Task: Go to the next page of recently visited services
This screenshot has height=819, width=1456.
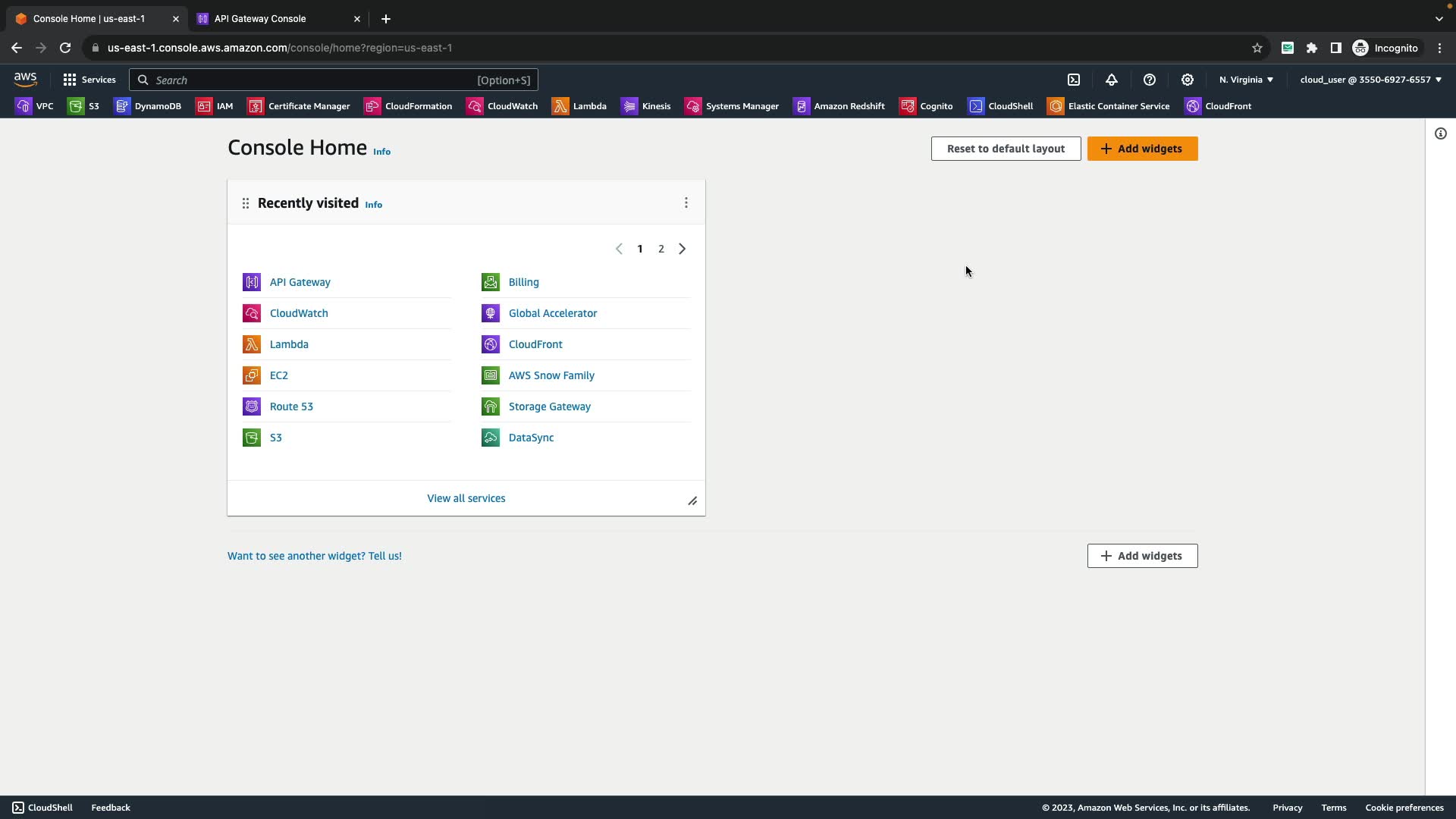Action: [x=682, y=249]
